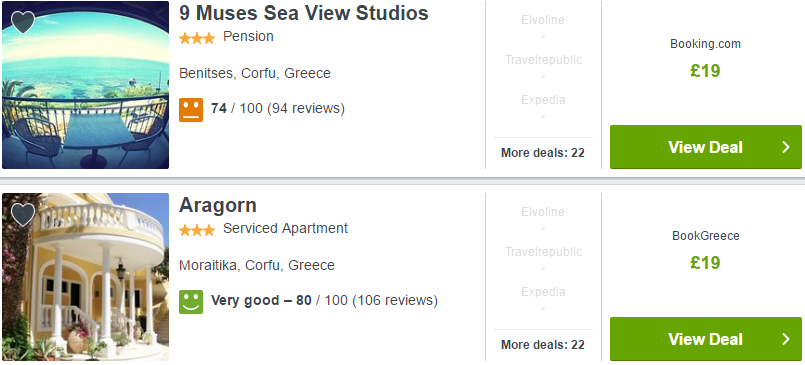This screenshot has height=365, width=805.
Task: Click chevron arrow on BookGreece View Deal button
Action: pos(785,339)
